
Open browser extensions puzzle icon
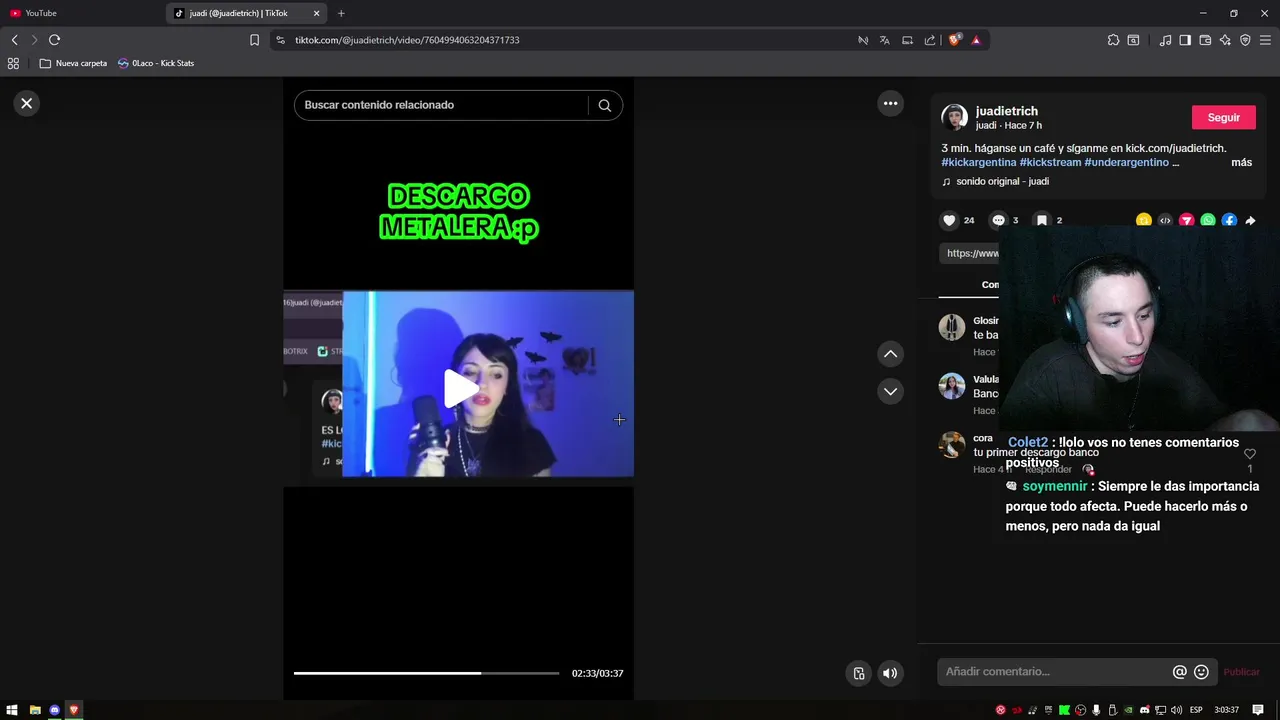click(1113, 40)
